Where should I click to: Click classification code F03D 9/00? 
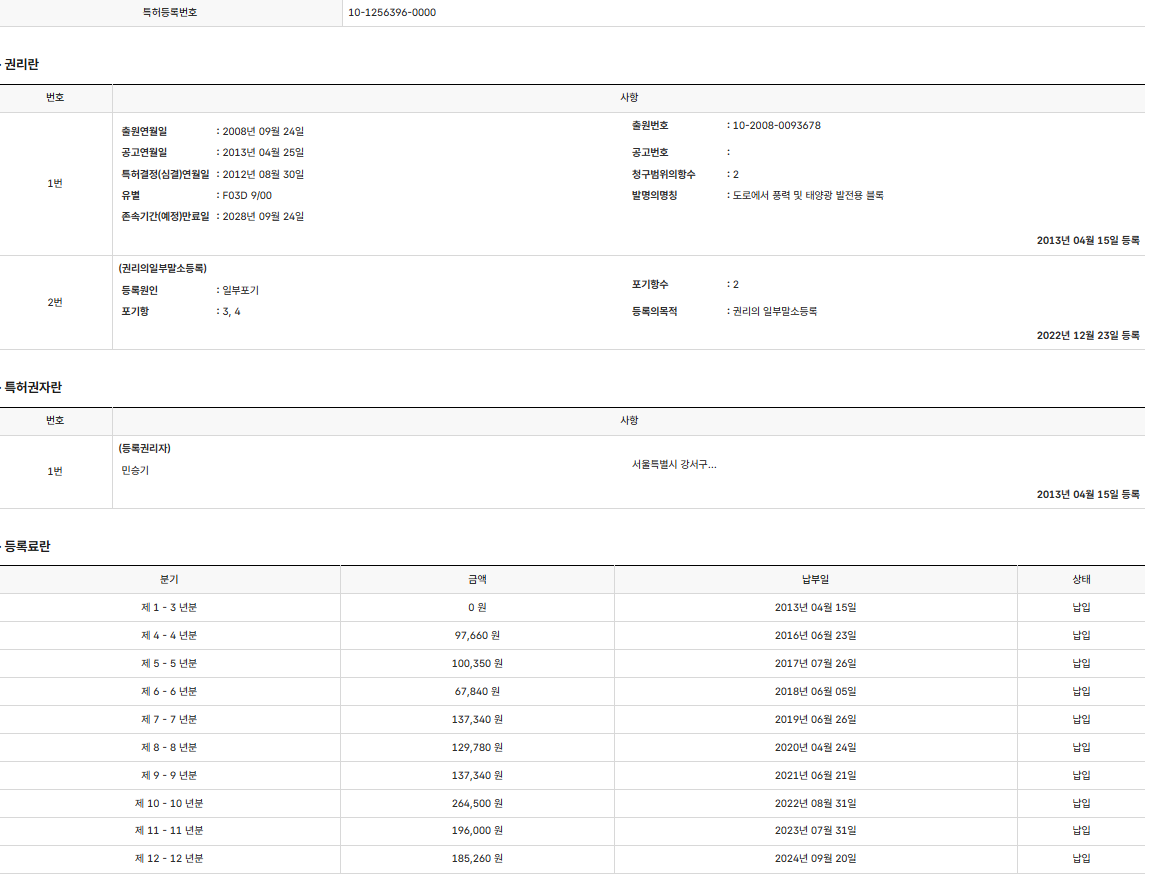pos(247,196)
